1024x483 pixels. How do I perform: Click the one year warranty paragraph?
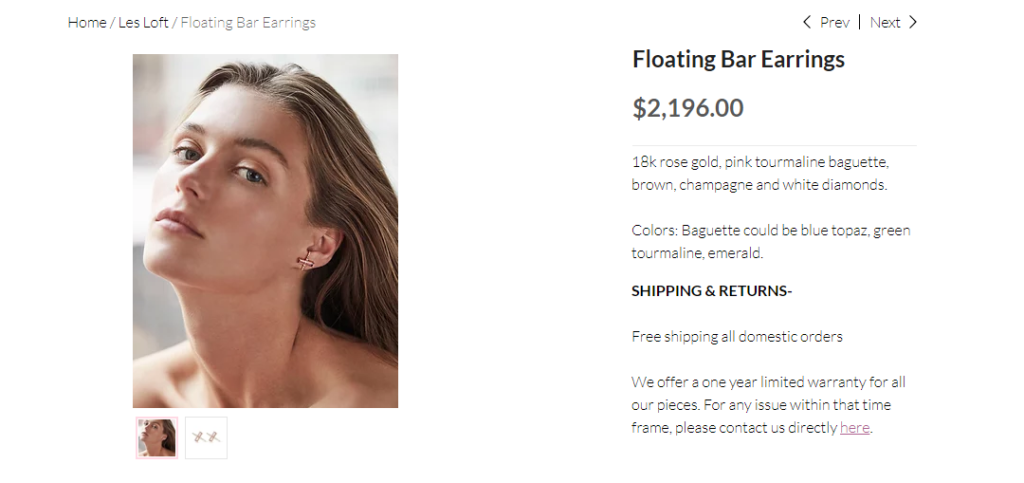767,405
